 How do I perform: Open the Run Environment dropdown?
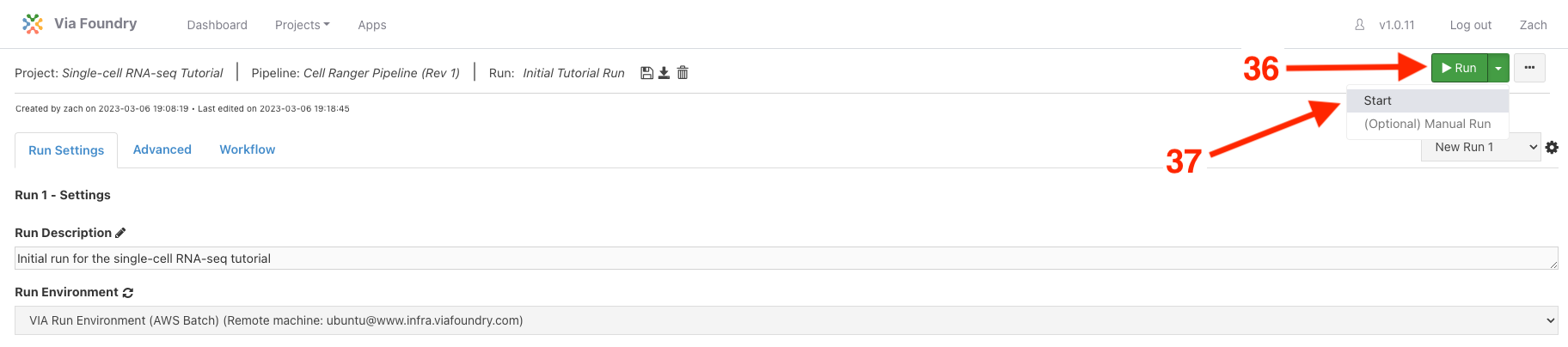pos(786,320)
